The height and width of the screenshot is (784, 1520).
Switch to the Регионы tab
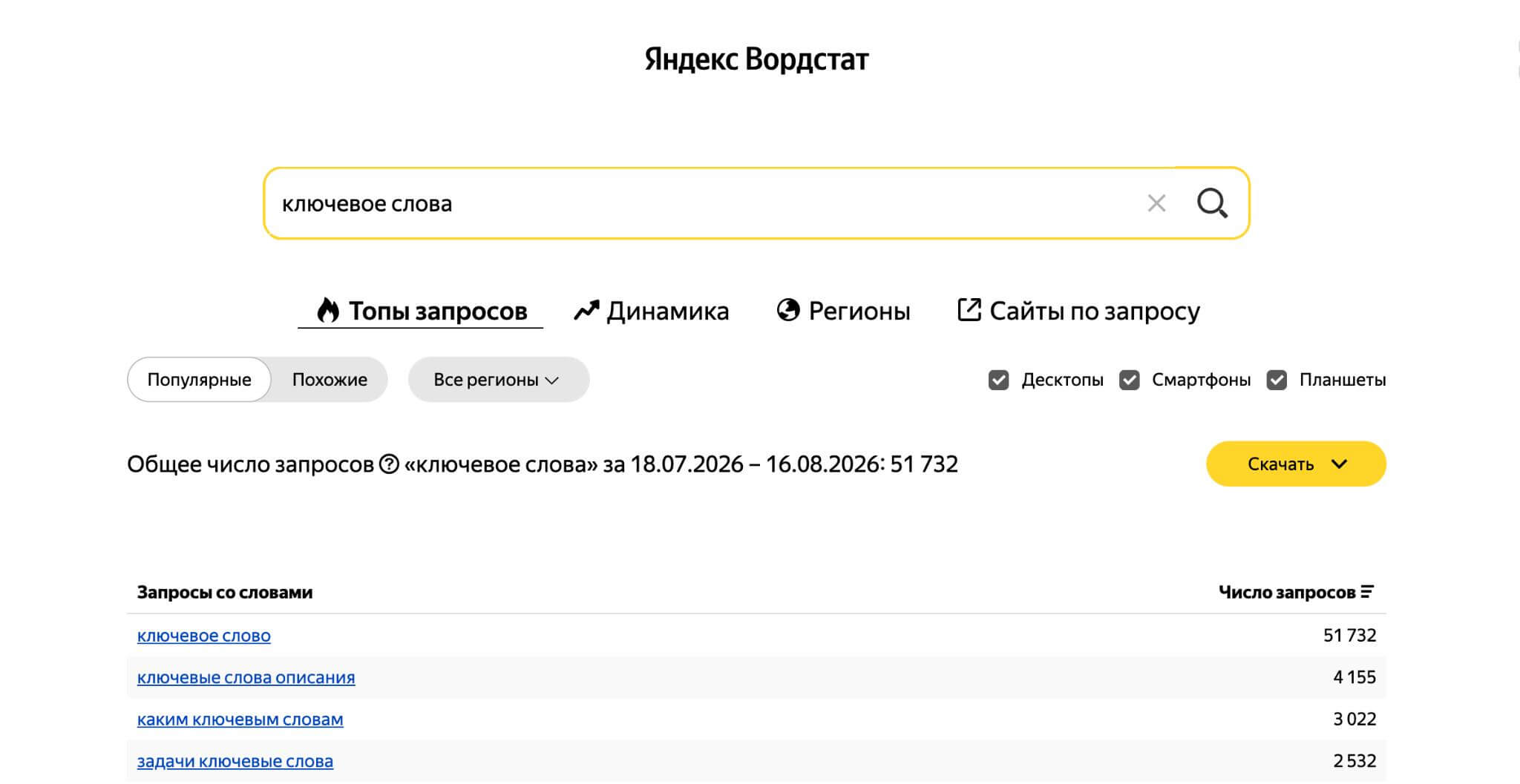click(843, 311)
